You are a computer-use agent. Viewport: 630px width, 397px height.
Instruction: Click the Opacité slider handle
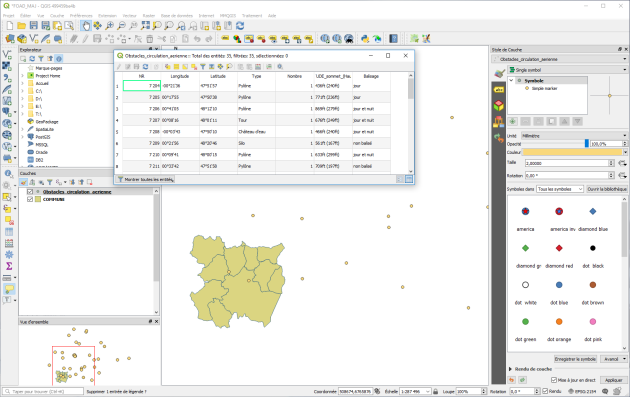click(587, 143)
